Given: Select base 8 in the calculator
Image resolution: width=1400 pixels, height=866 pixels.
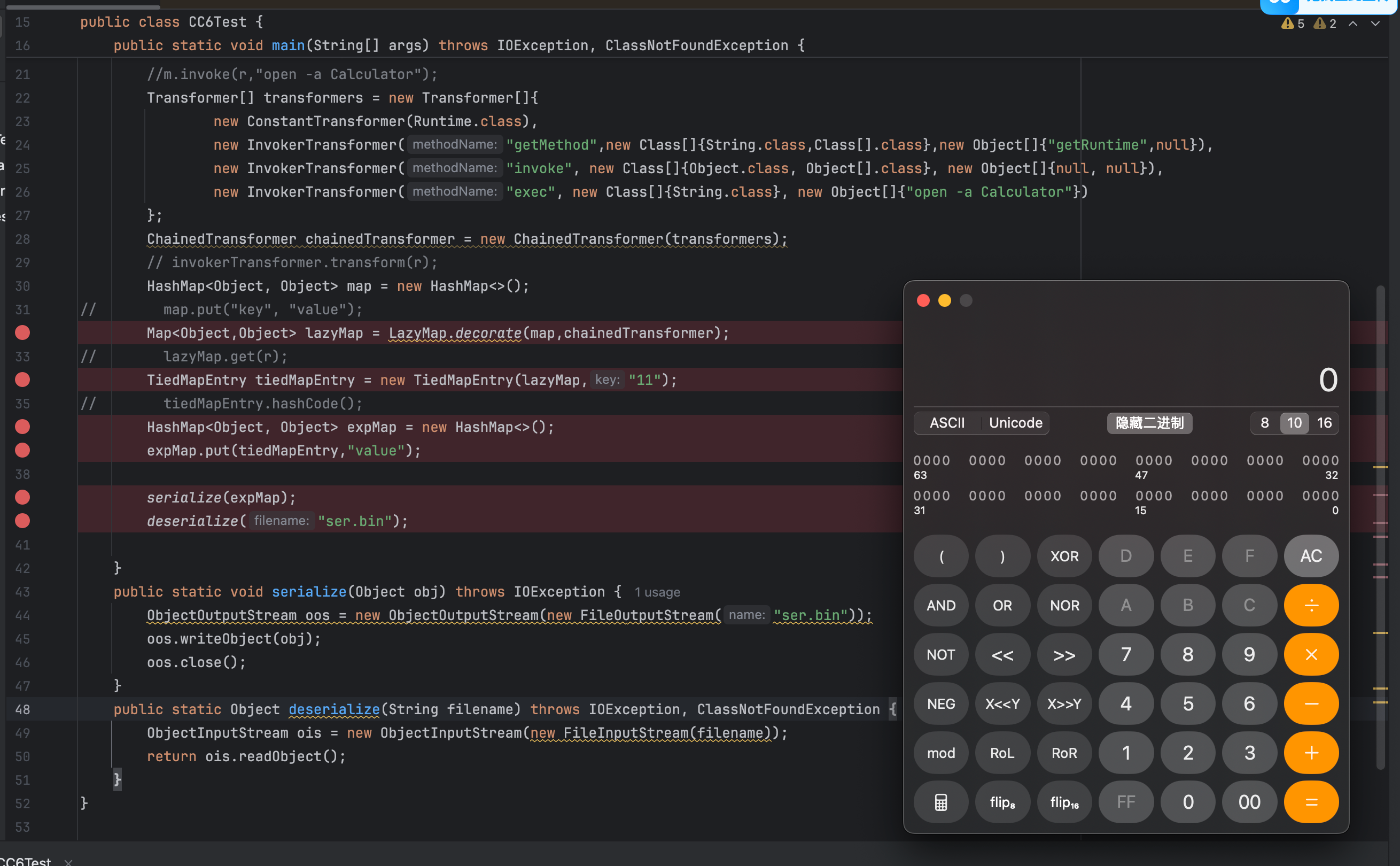Looking at the screenshot, I should pyautogui.click(x=1264, y=423).
